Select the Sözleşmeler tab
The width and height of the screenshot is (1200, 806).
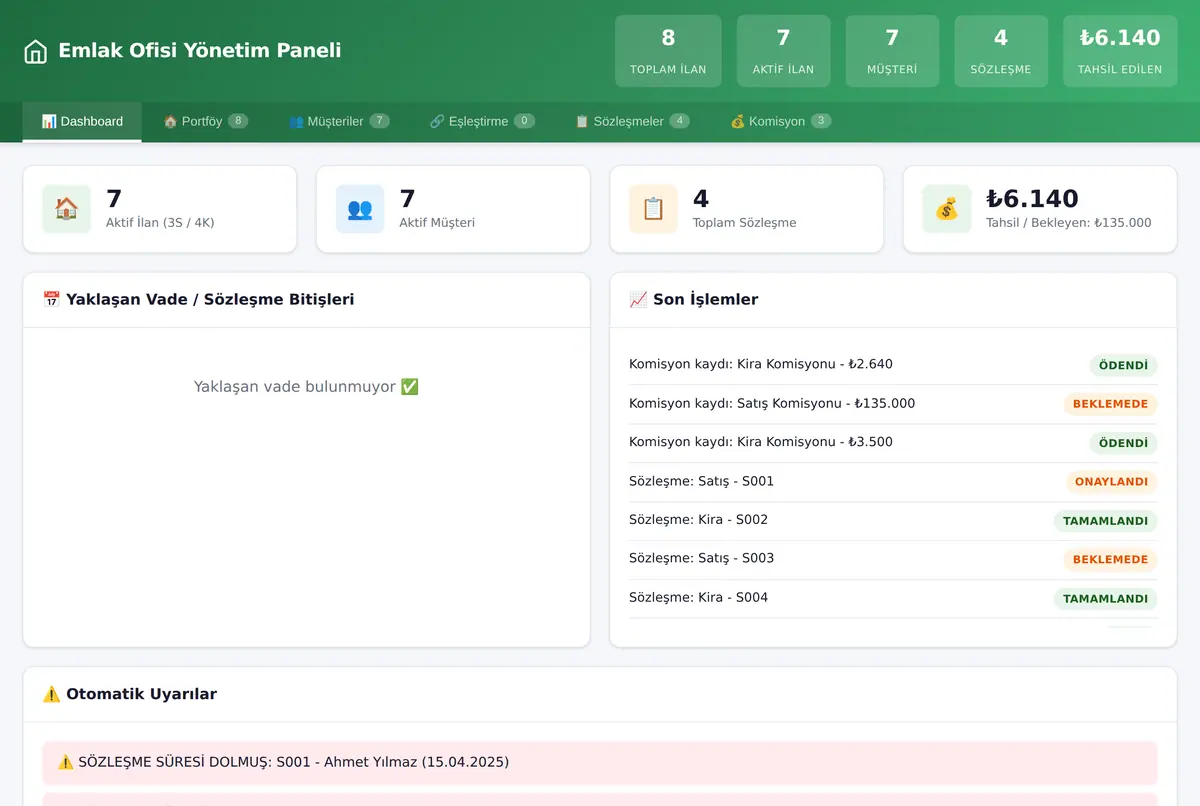point(631,121)
